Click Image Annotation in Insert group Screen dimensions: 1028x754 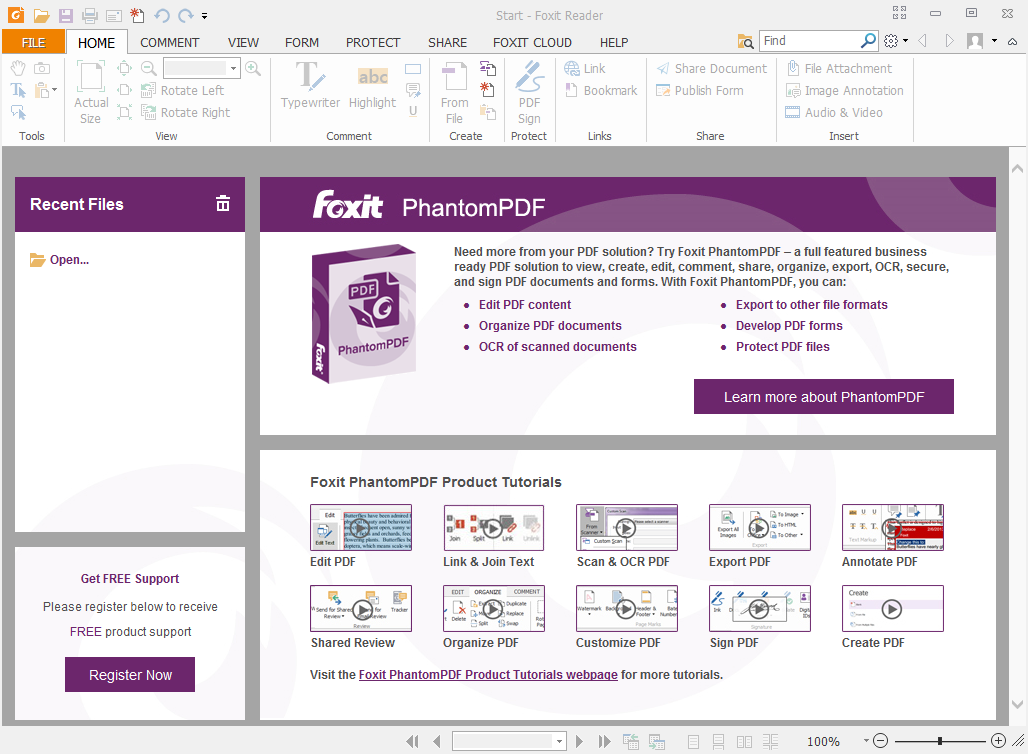point(844,90)
